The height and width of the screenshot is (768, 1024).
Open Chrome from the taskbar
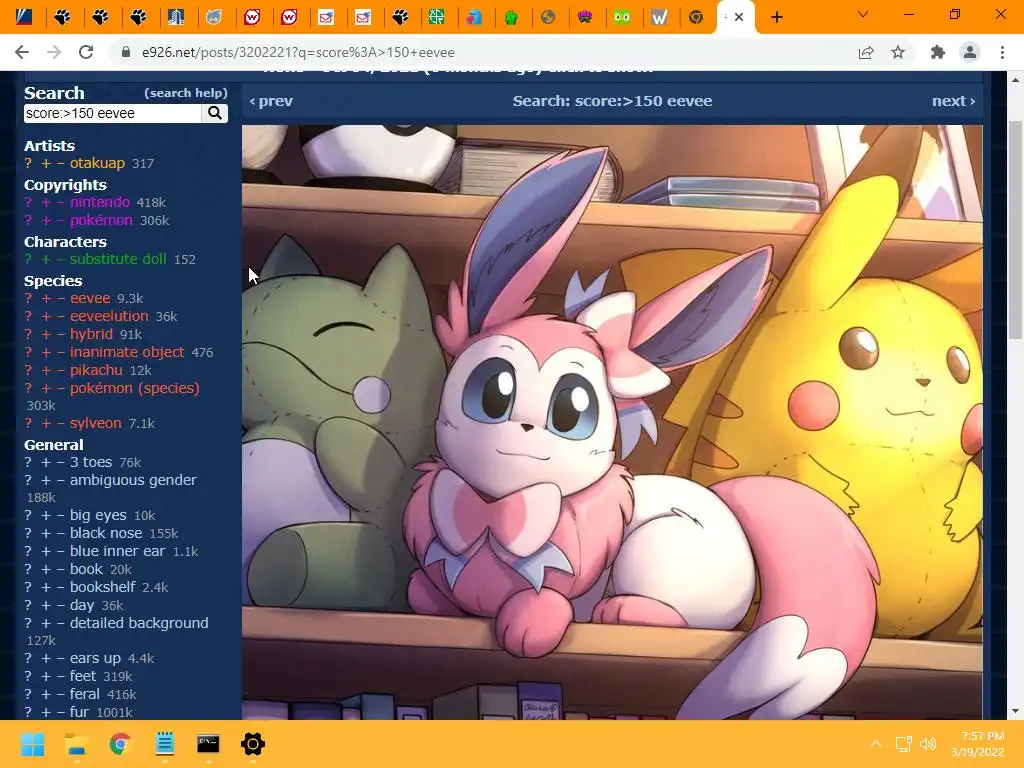click(x=120, y=744)
